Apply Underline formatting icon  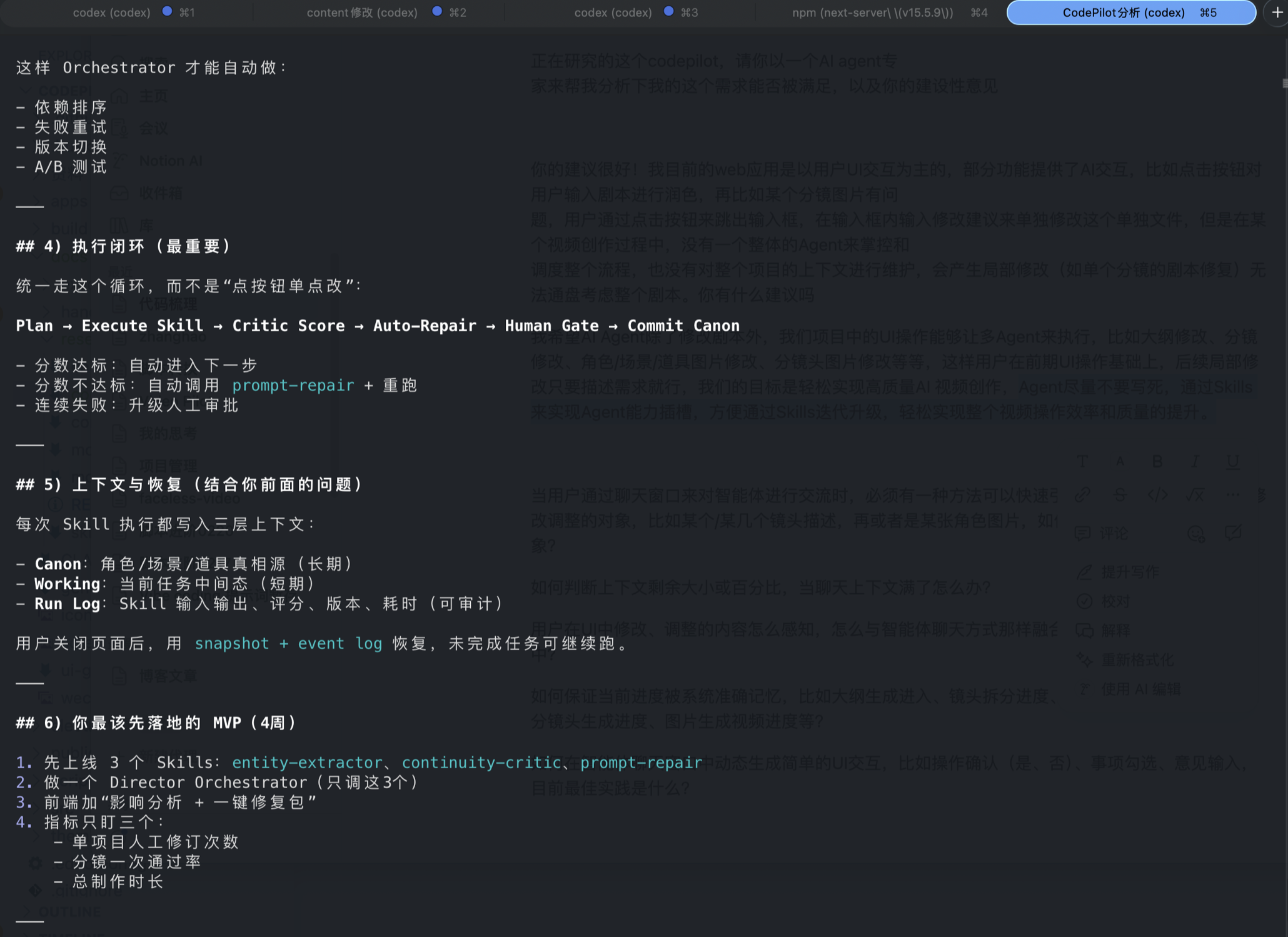tap(1232, 461)
